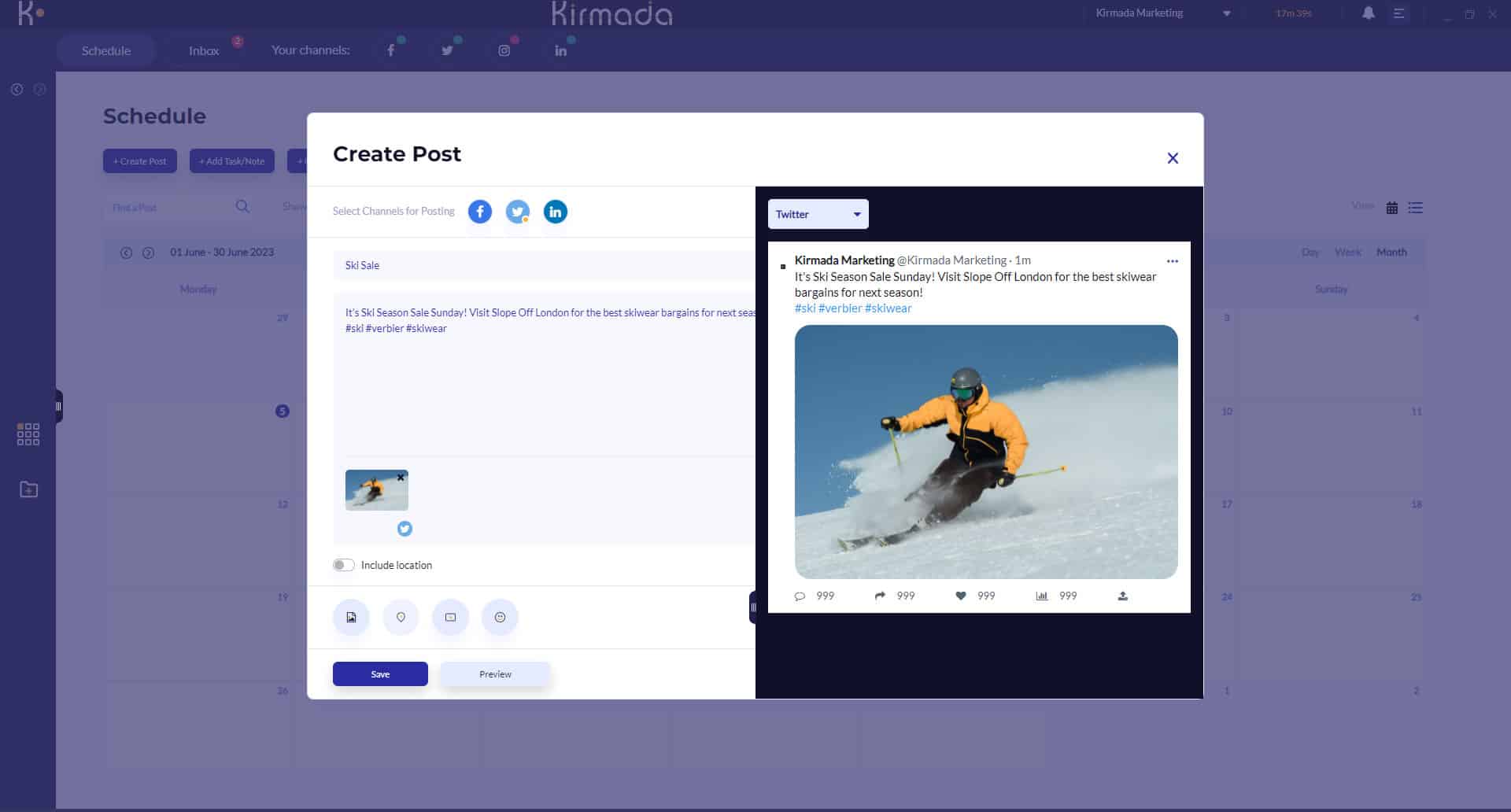The image size is (1511, 812).
Task: Switch to the Schedule tab
Action: pos(106,50)
